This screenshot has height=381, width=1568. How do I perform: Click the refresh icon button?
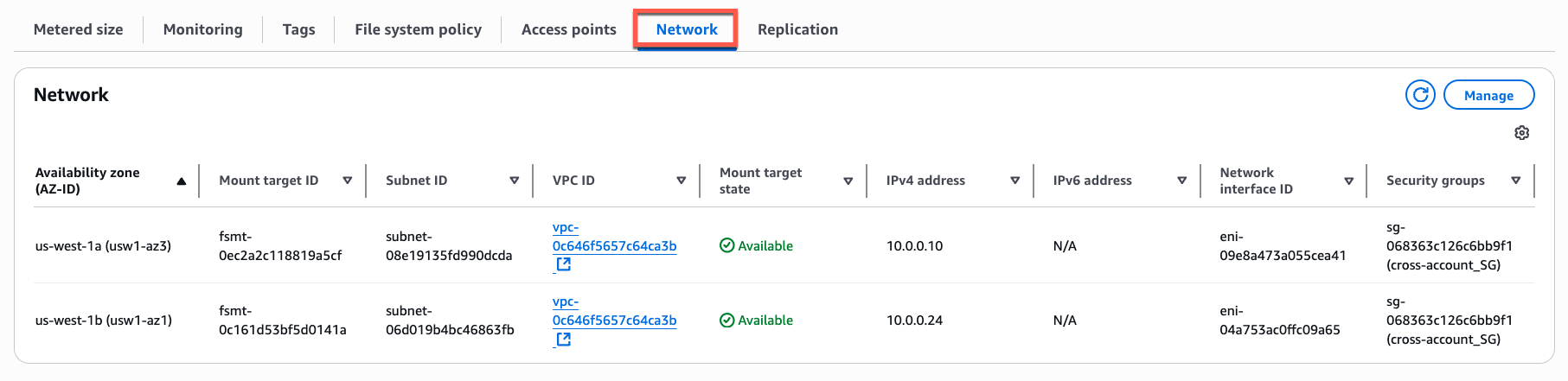pyautogui.click(x=1420, y=95)
